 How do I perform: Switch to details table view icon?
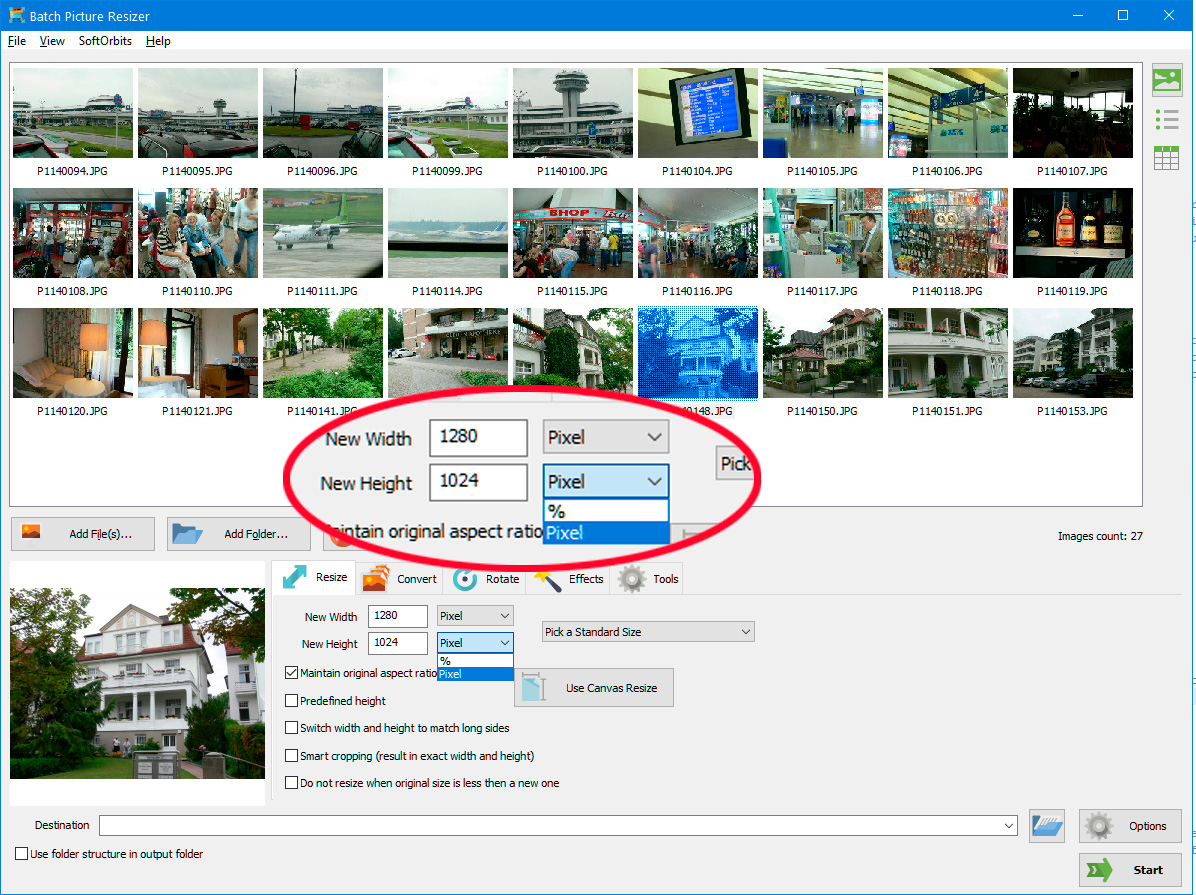tap(1166, 158)
